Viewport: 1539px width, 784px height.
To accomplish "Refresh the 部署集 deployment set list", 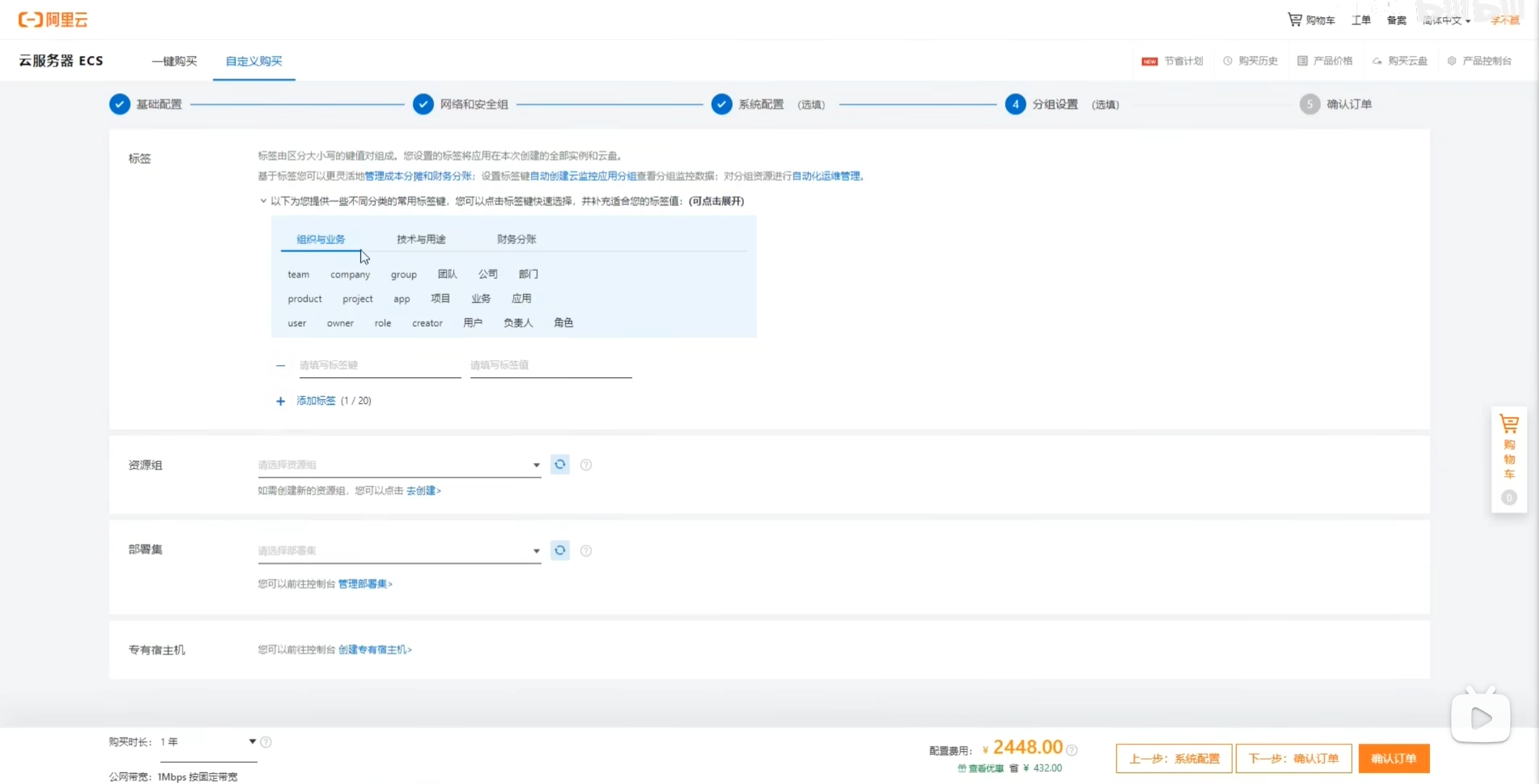I will pyautogui.click(x=559, y=550).
